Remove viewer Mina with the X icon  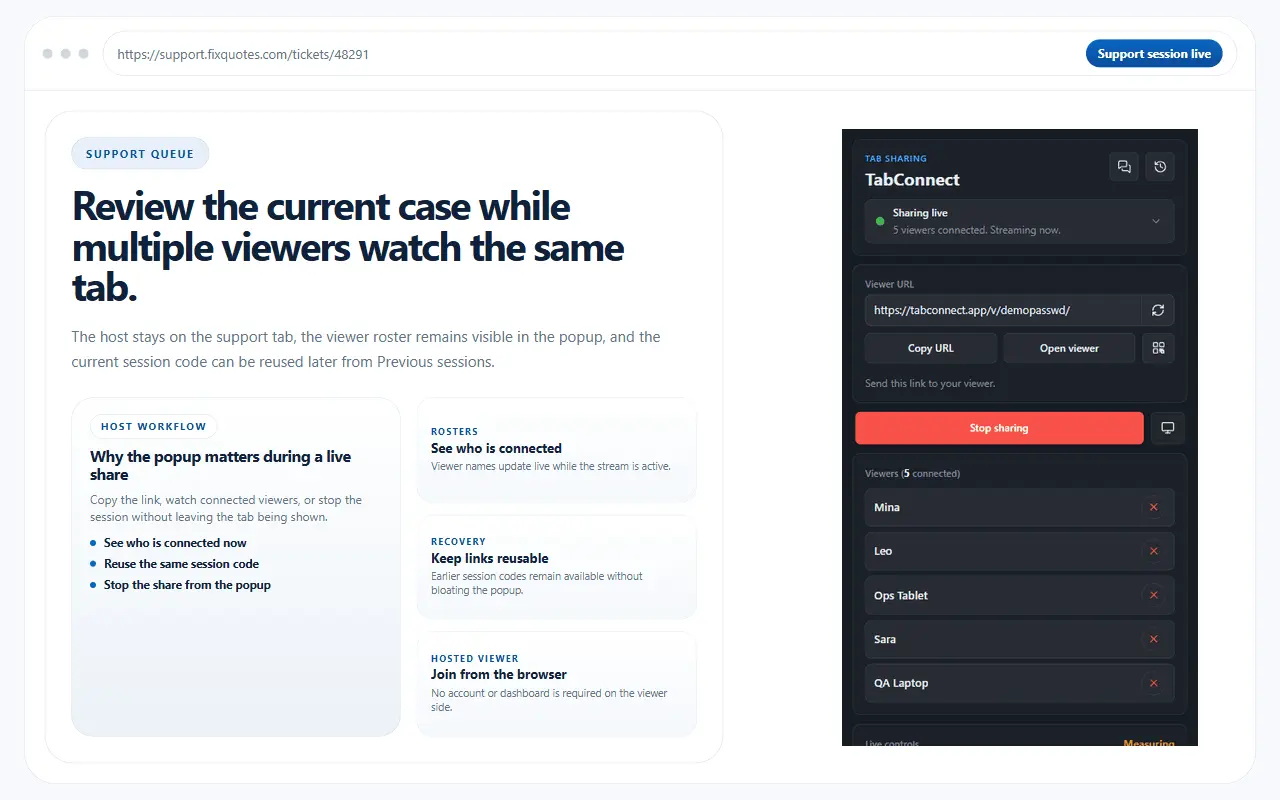[1154, 507]
